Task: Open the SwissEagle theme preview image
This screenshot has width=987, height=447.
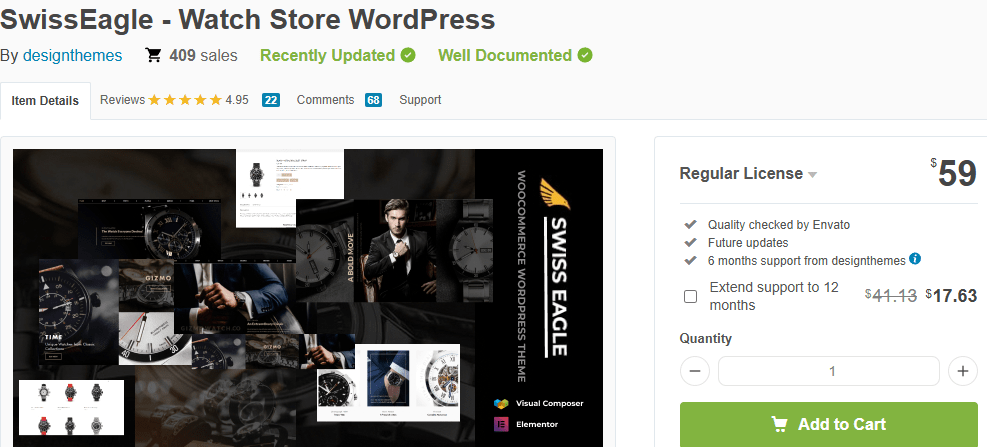Action: pos(308,298)
